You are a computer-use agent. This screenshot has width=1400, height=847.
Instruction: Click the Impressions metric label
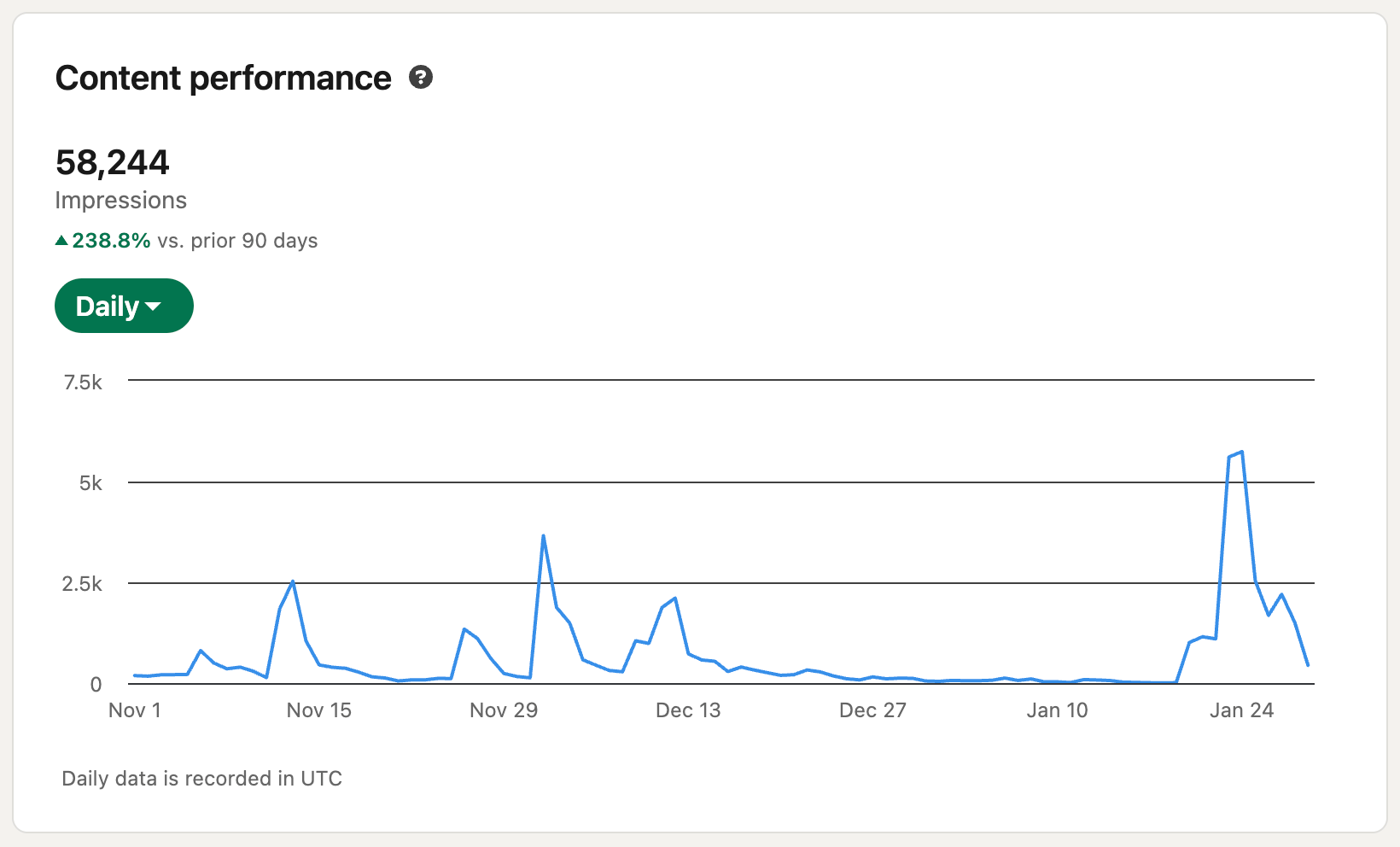tap(120, 200)
